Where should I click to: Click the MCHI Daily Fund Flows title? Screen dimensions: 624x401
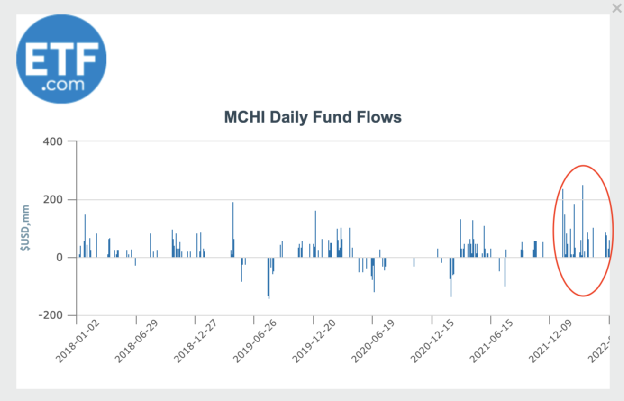coord(312,118)
